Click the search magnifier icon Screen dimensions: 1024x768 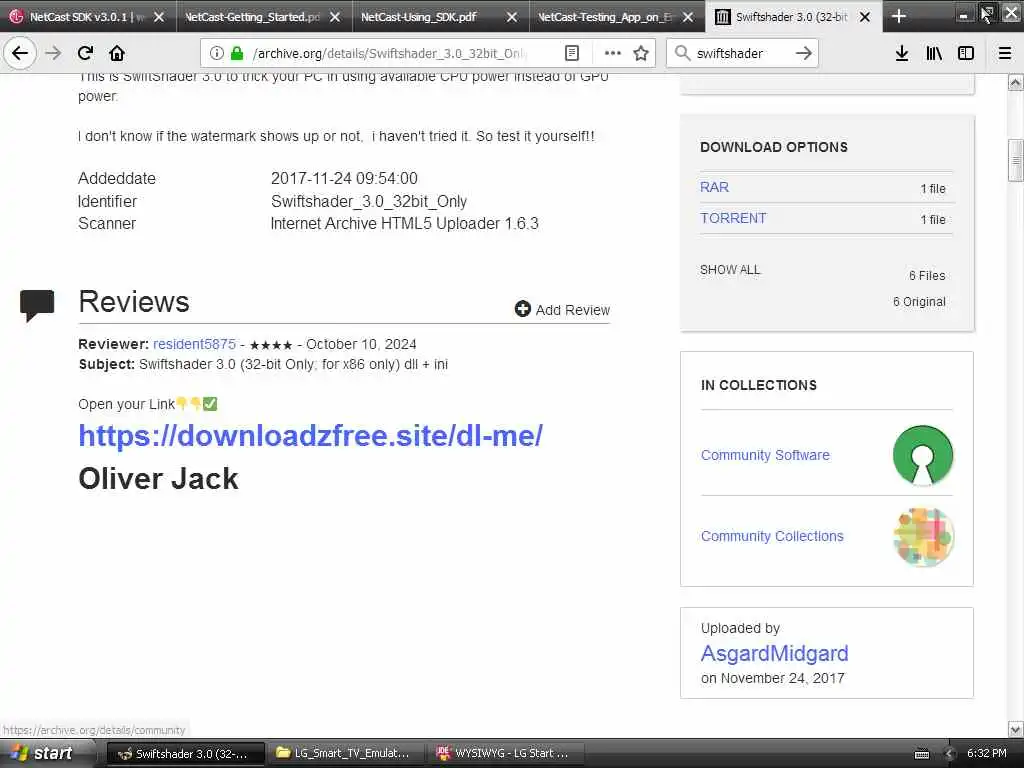682,53
